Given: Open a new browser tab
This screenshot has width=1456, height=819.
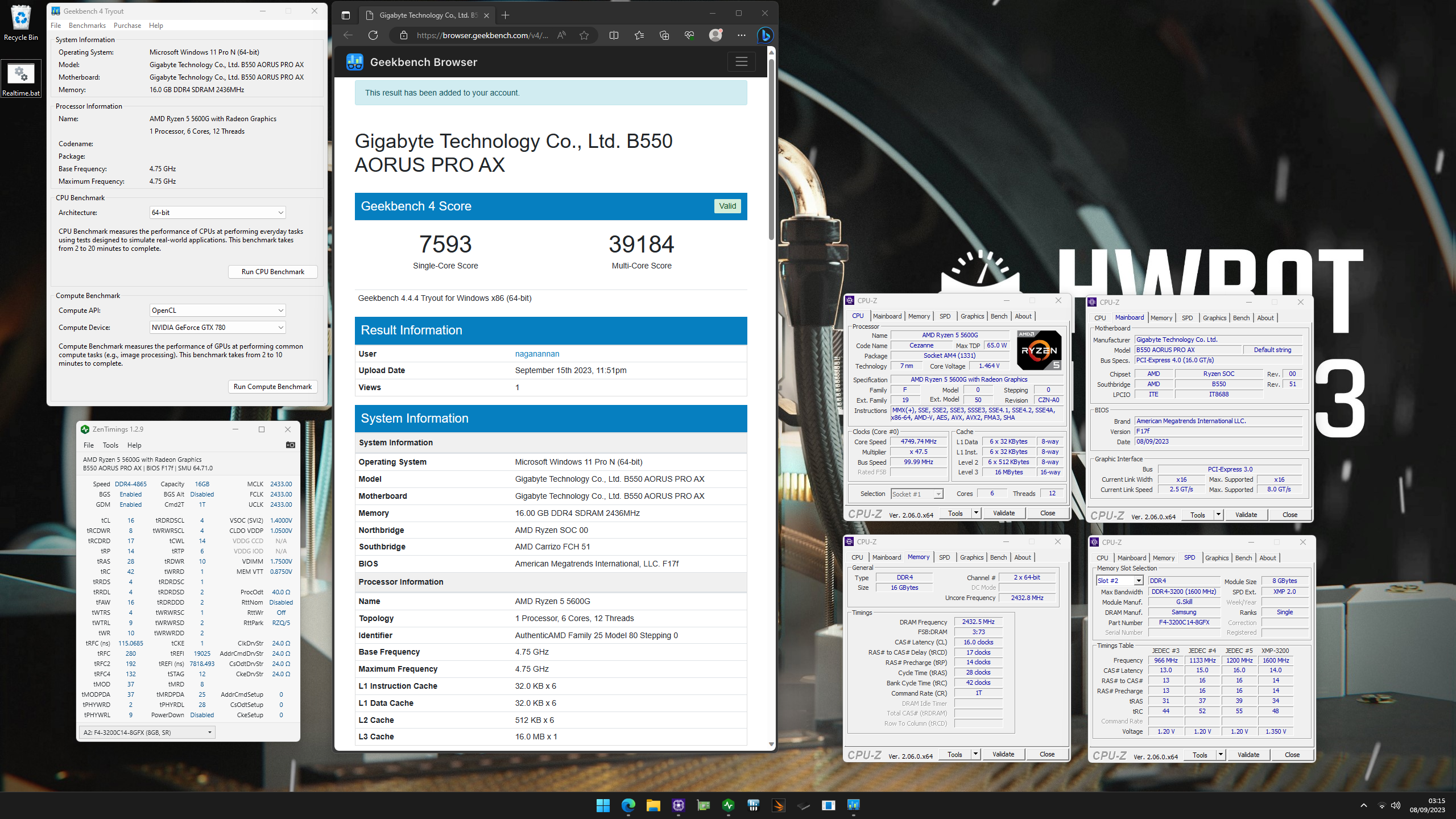Looking at the screenshot, I should coord(505,15).
